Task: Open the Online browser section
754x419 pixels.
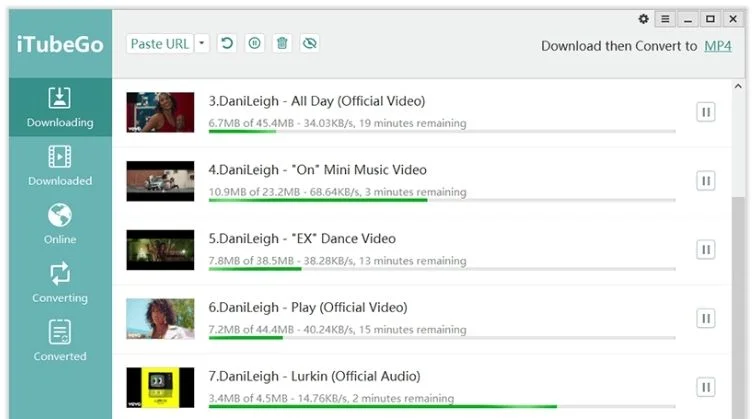Action: click(x=60, y=224)
